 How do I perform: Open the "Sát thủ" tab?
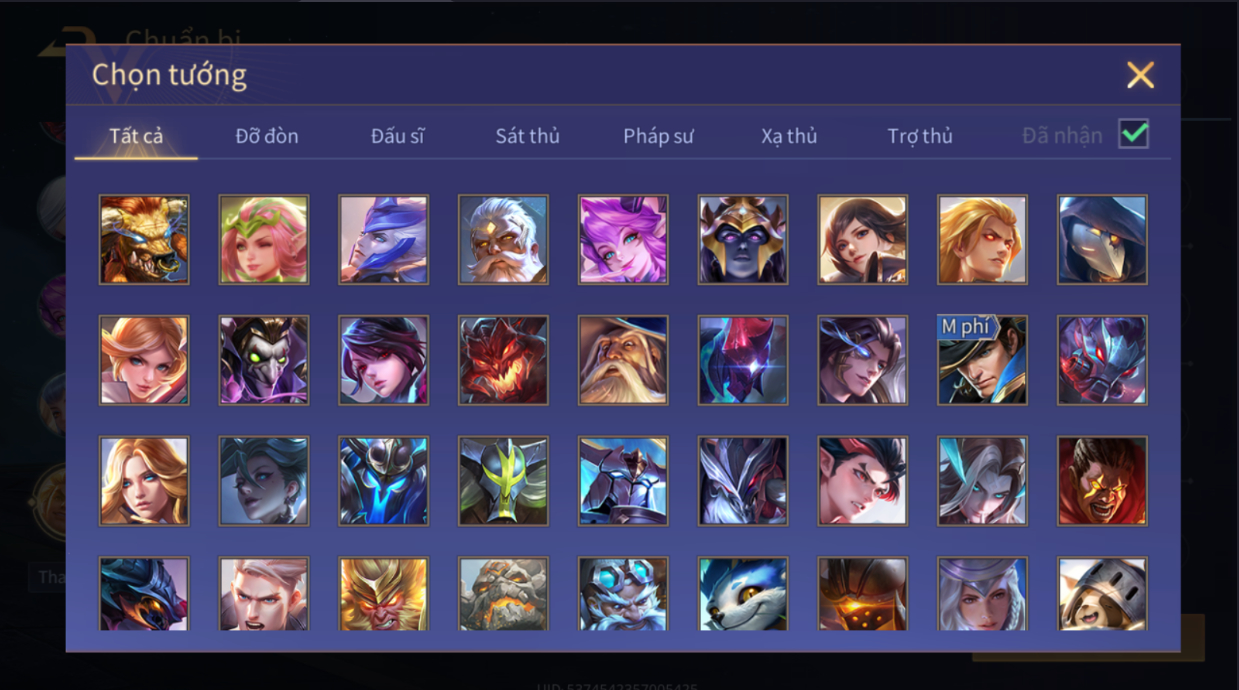527,136
